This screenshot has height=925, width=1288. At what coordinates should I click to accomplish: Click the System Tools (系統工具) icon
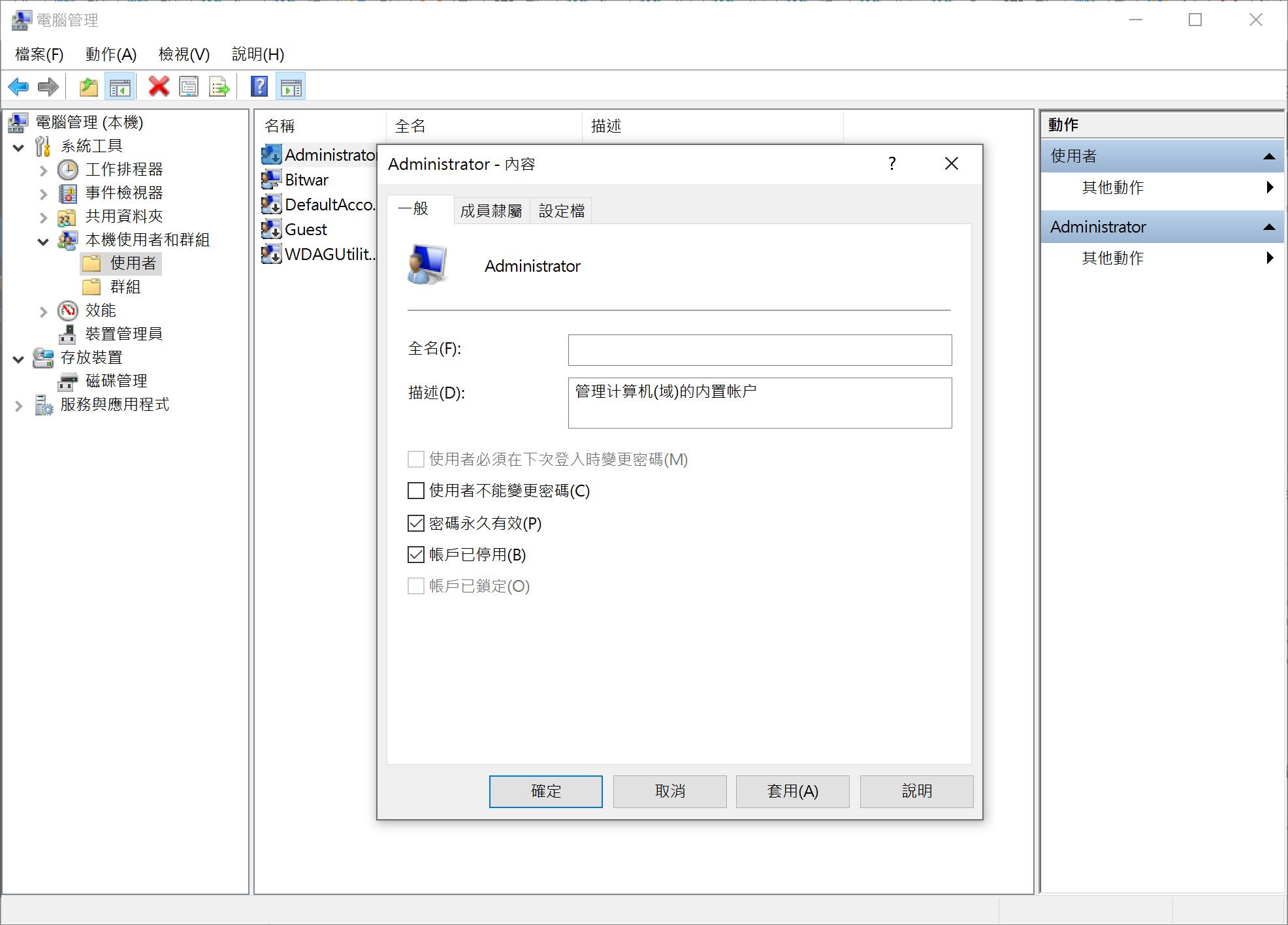[43, 146]
